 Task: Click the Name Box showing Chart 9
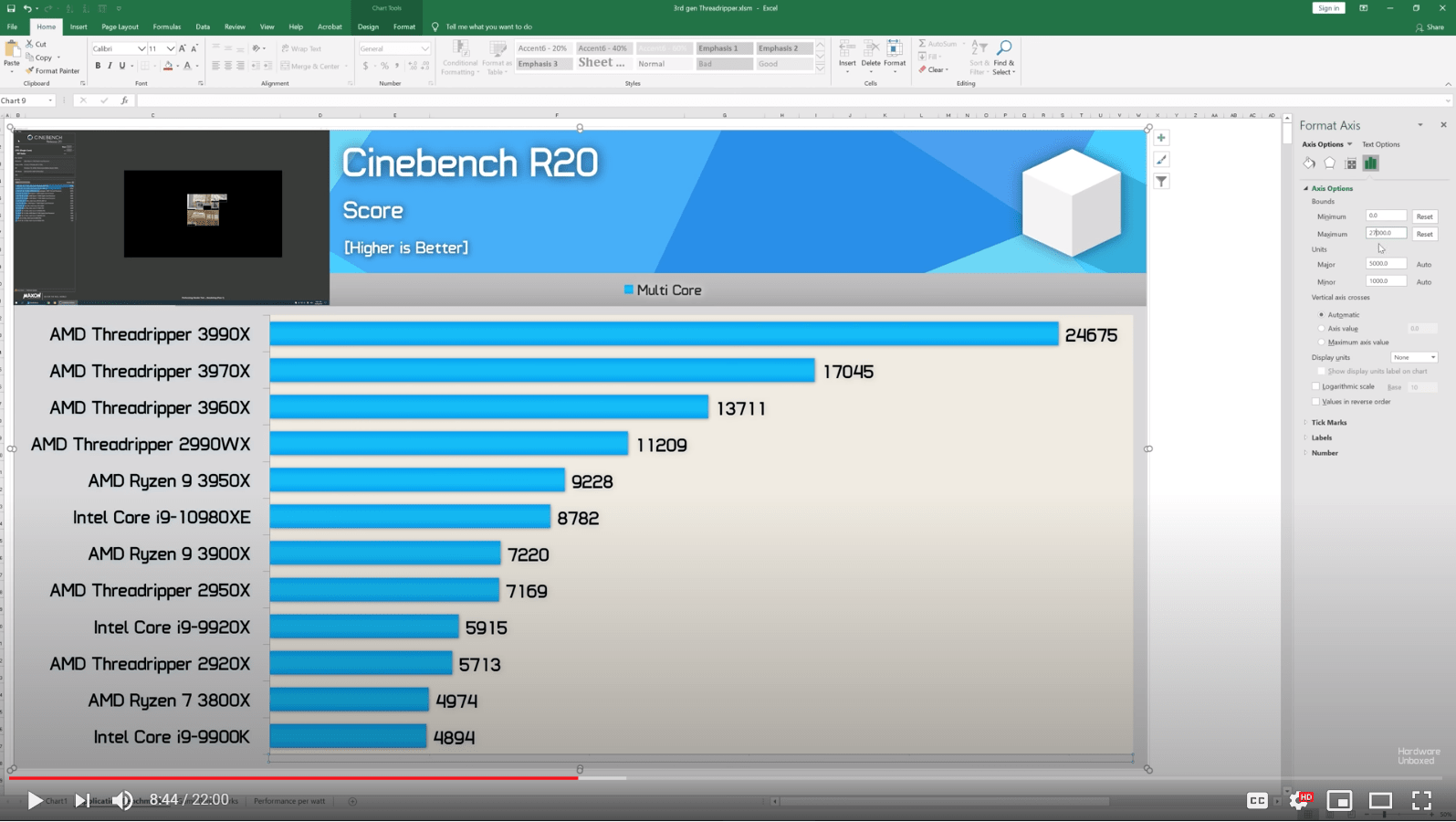pyautogui.click(x=26, y=100)
